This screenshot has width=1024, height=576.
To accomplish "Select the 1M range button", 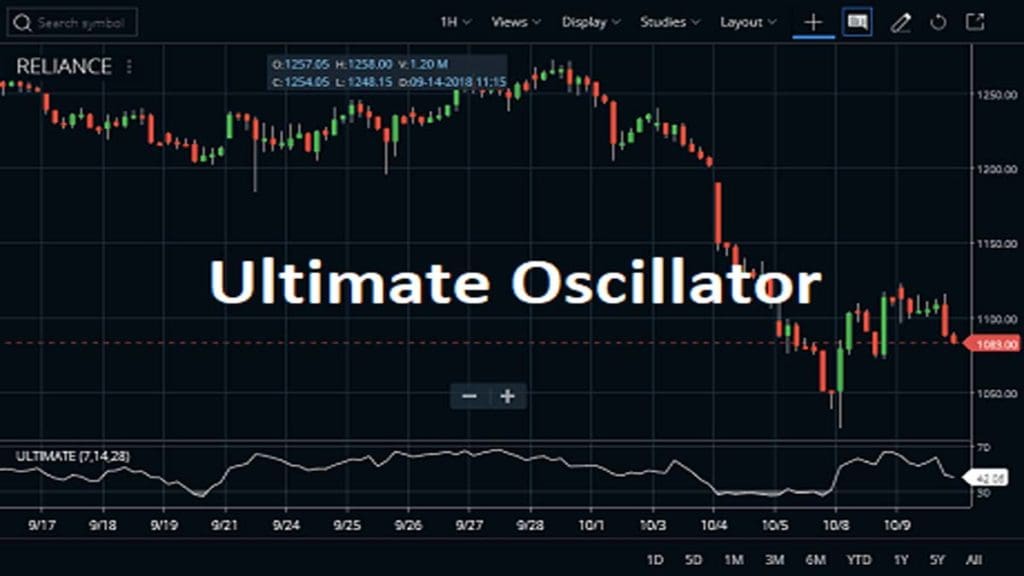I will [x=733, y=560].
